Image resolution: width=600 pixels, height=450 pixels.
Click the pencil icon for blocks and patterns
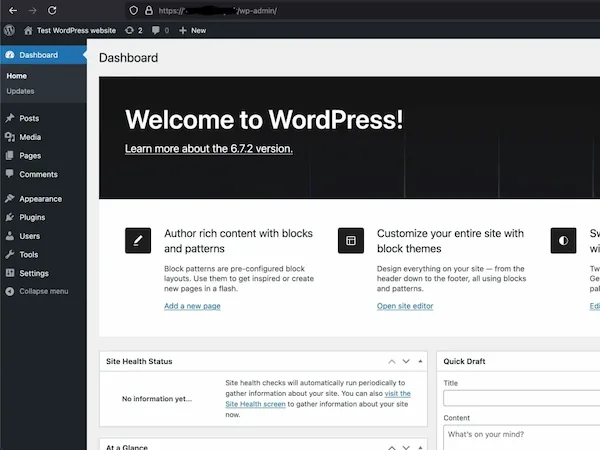point(137,240)
